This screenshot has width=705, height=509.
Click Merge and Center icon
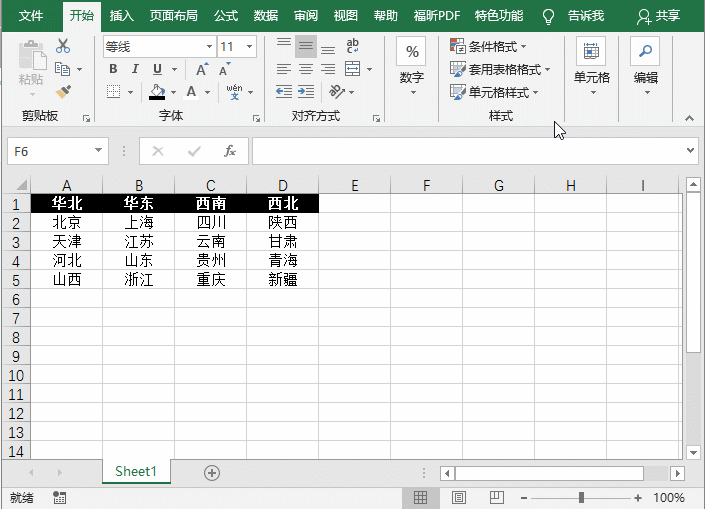(352, 69)
